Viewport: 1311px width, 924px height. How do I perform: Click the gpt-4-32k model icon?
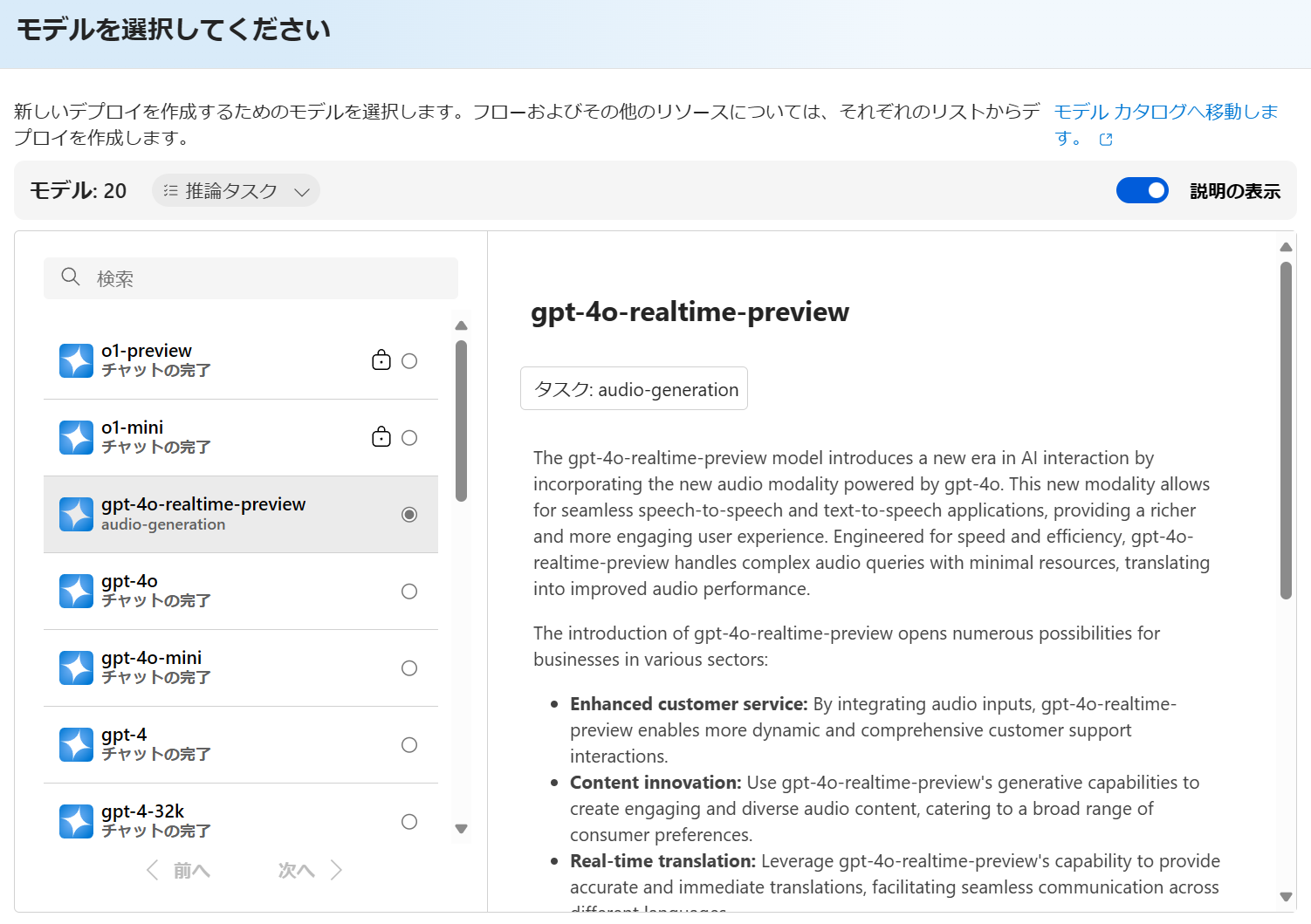pos(76,821)
